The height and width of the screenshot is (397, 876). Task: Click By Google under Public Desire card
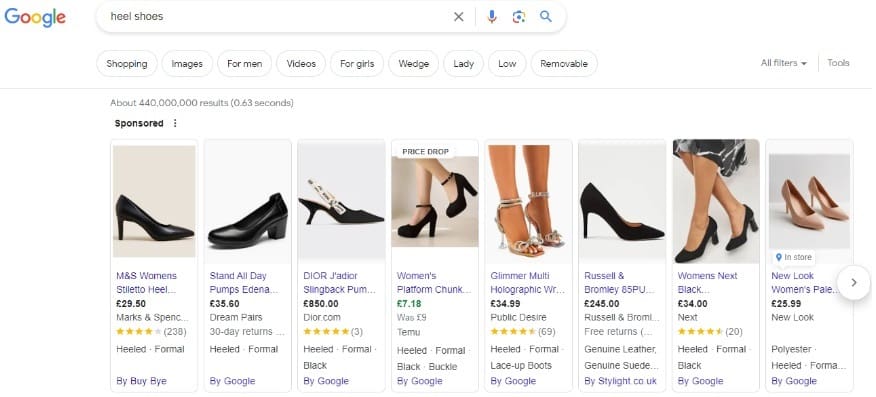(513, 381)
